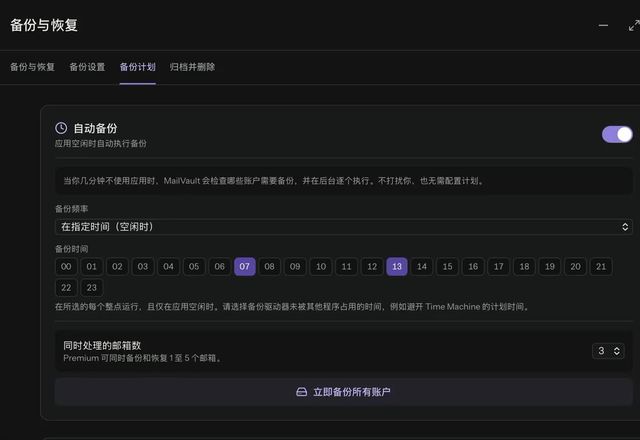640x440 pixels.
Task: Select backup hour 11
Action: click(x=346, y=267)
